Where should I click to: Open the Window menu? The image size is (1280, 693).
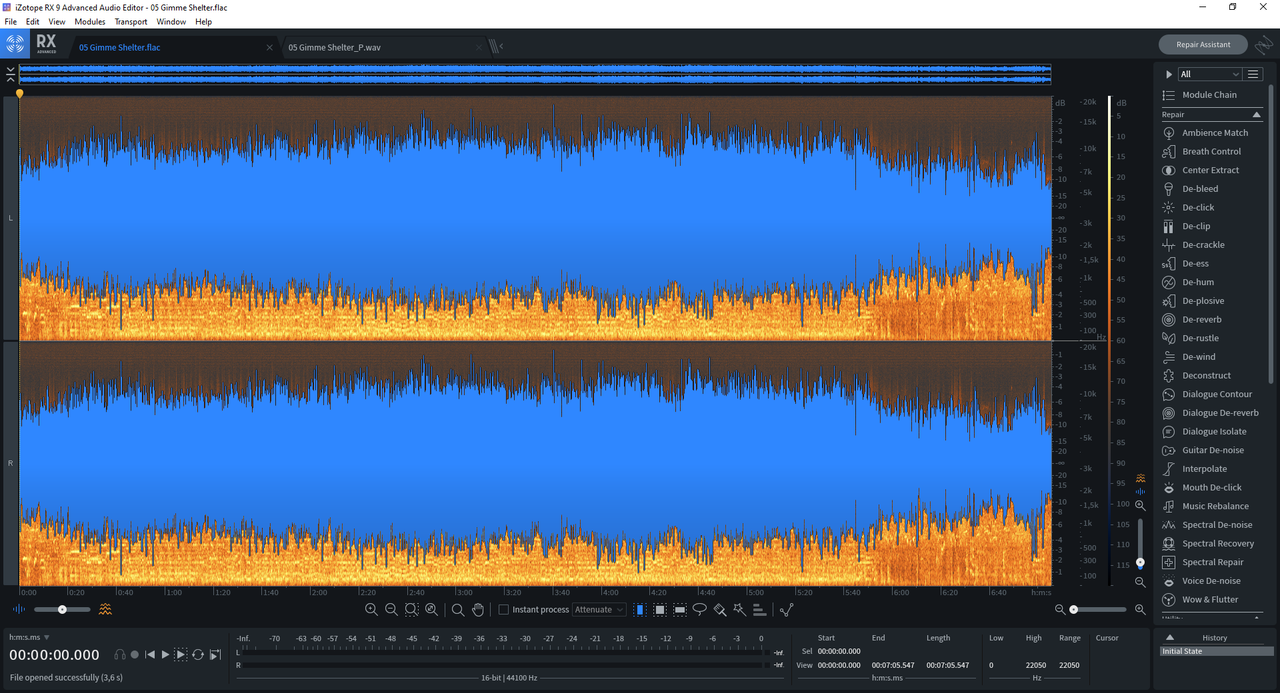pos(171,21)
